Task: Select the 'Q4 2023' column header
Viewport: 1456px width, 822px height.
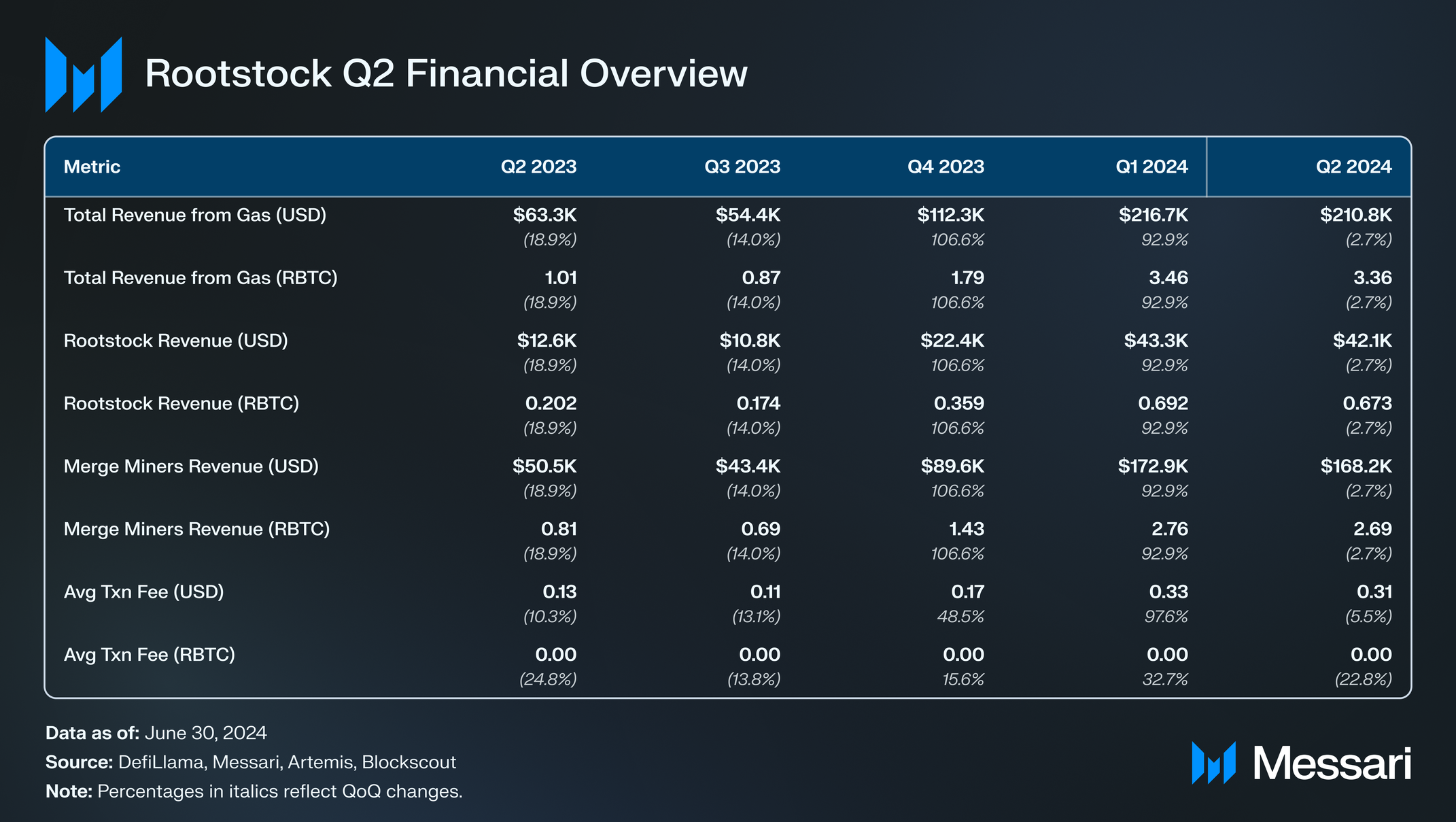Action: tap(946, 167)
